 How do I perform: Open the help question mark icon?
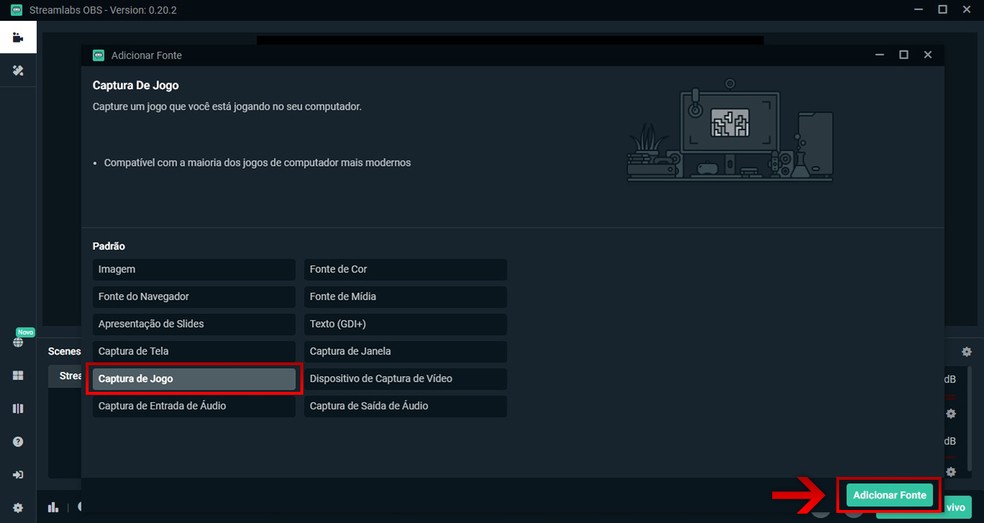click(18, 442)
